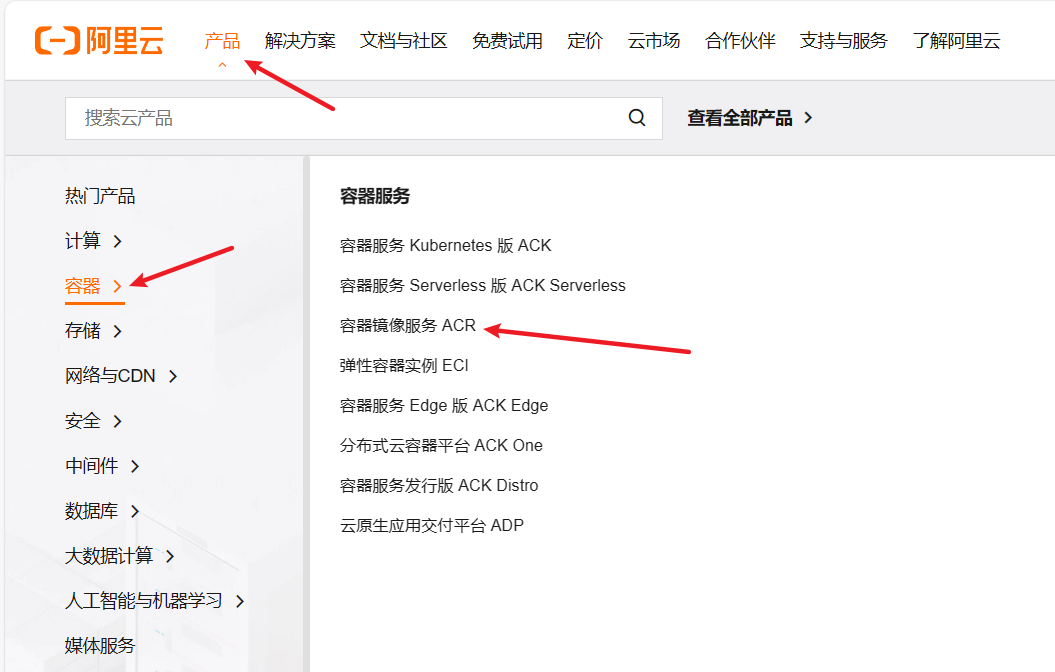Open the 文档与社区 menu
The image size is (1055, 672).
(x=404, y=40)
